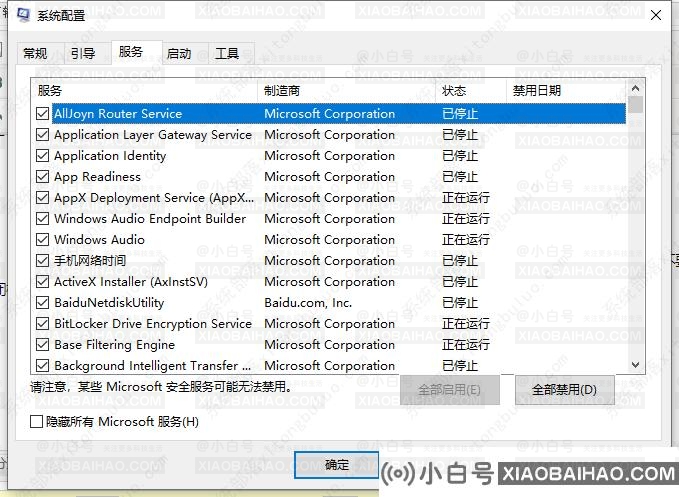Select the 服务 tab

coord(136,52)
